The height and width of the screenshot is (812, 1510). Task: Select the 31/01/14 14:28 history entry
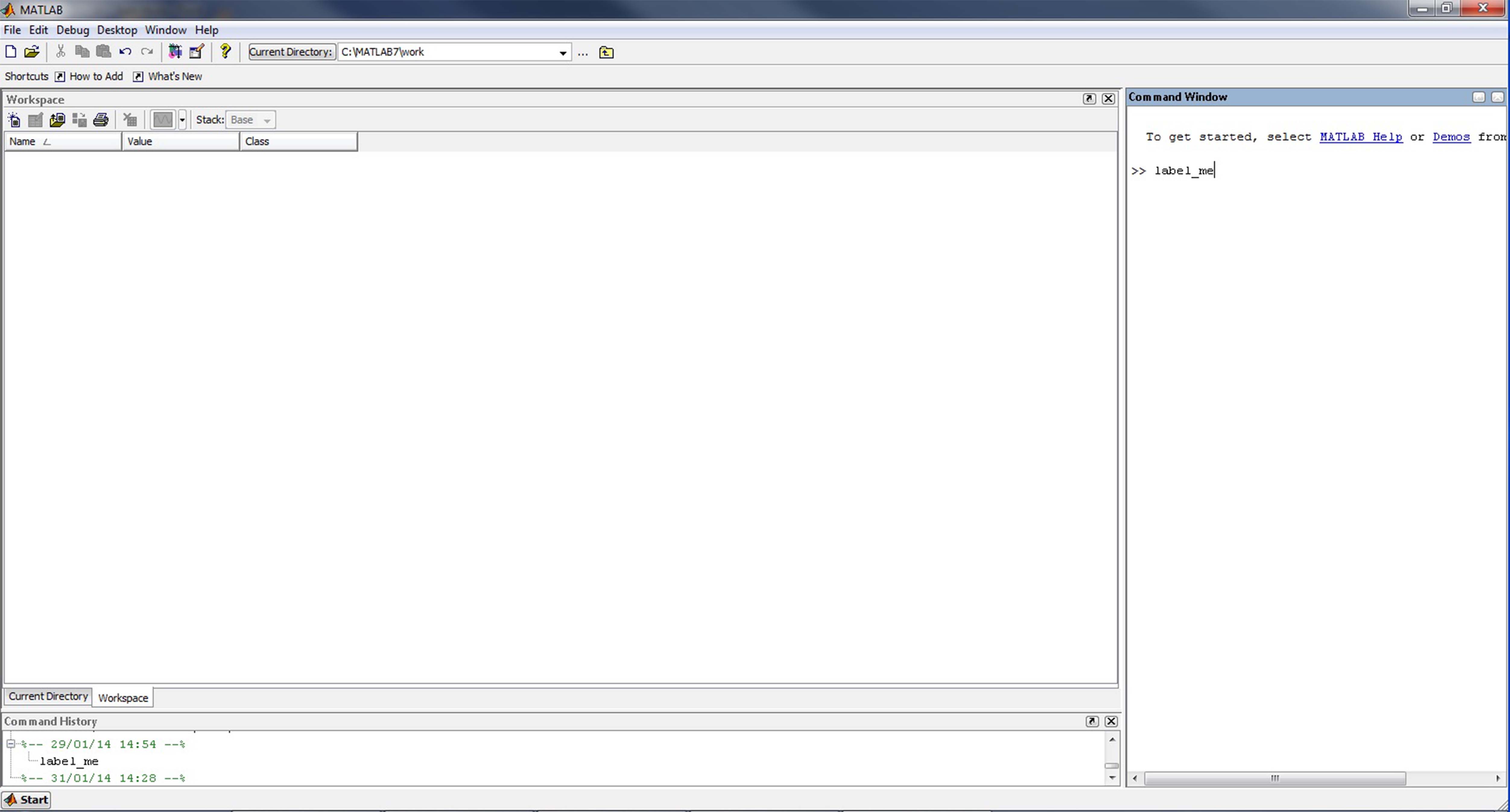(x=103, y=778)
